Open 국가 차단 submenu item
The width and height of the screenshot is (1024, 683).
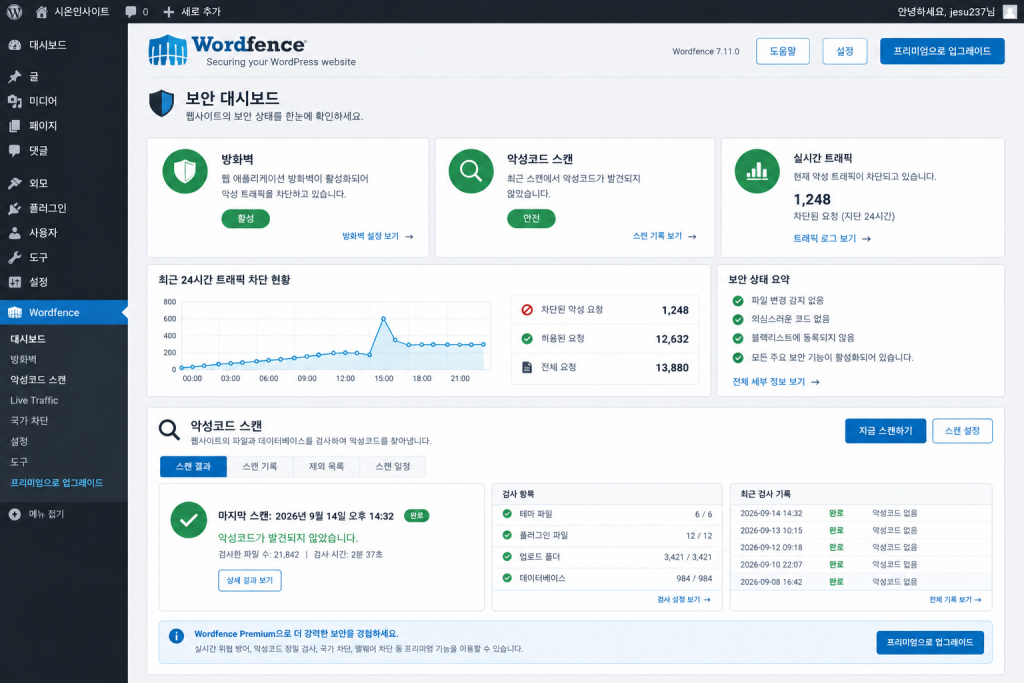pyautogui.click(x=29, y=421)
